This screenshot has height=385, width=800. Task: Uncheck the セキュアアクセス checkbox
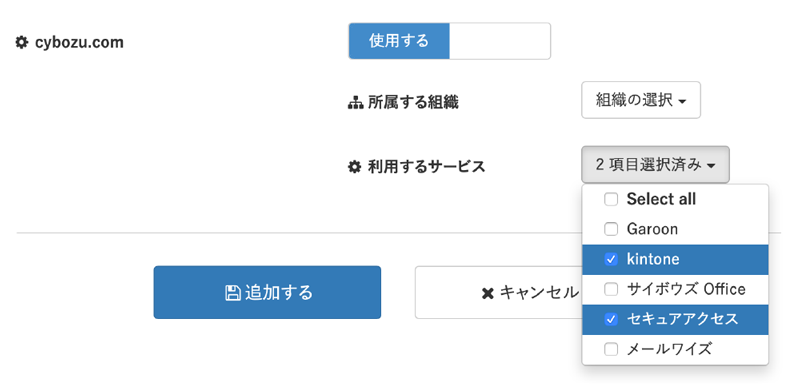coord(611,320)
